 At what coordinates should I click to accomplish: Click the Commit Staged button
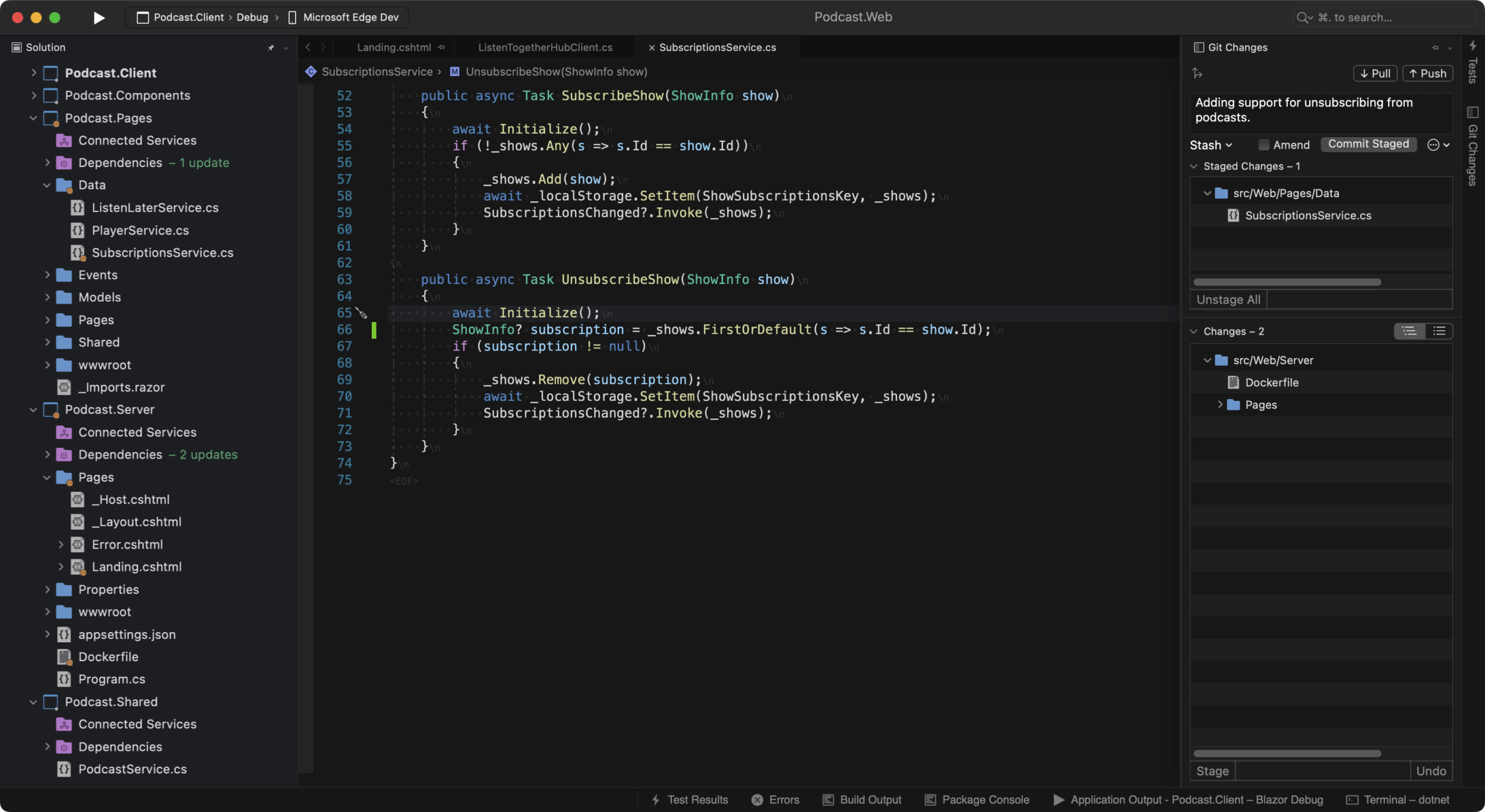[1368, 144]
